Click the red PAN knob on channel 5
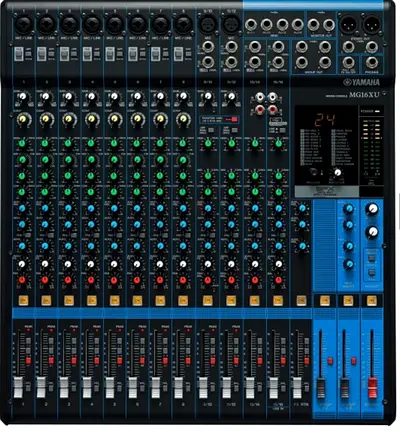 (114, 280)
